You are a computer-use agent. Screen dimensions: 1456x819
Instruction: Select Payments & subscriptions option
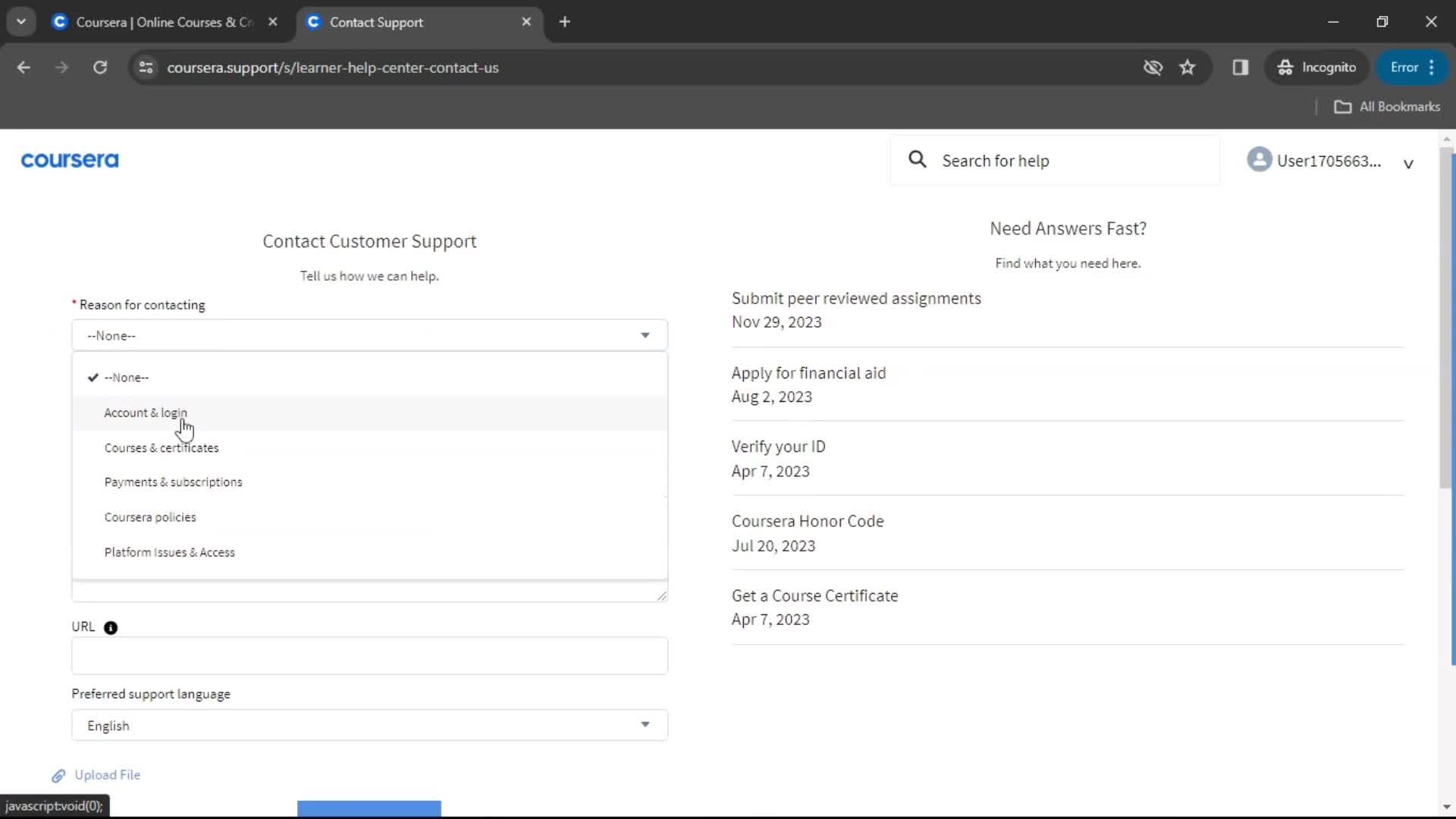(370, 482)
